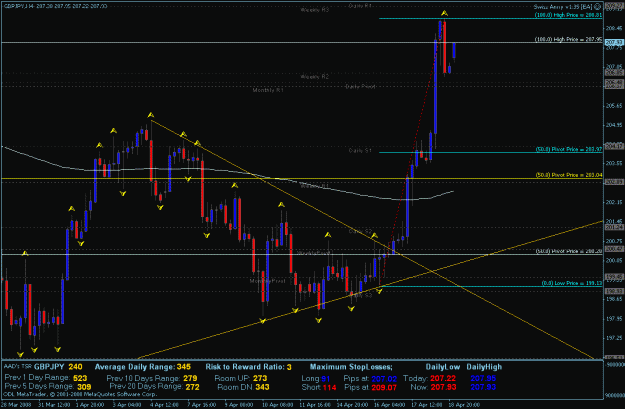Click the 'Daily Pivot' level label
Screen dimensions: 625x409
pos(360,87)
